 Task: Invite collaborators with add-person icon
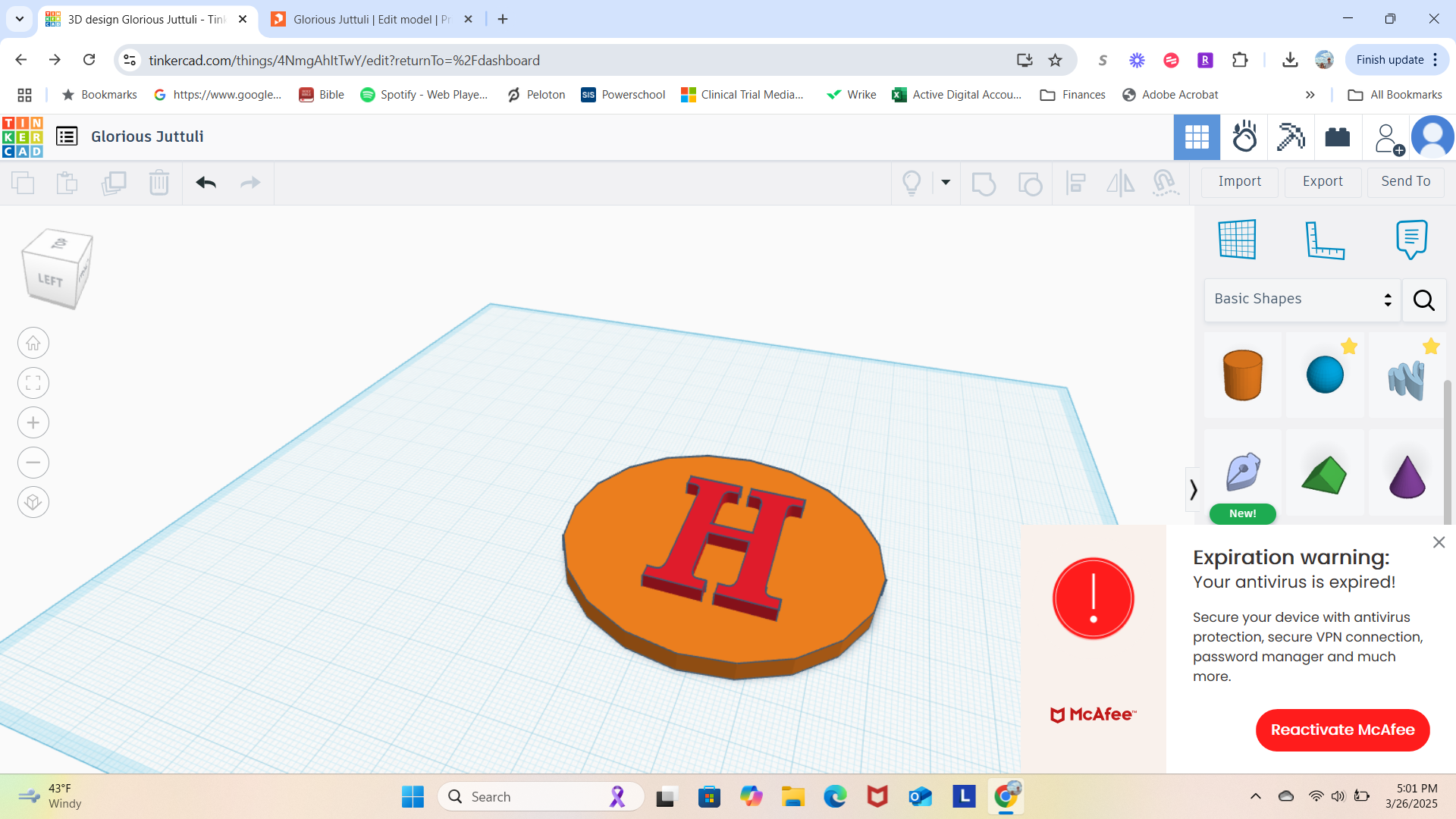1389,139
